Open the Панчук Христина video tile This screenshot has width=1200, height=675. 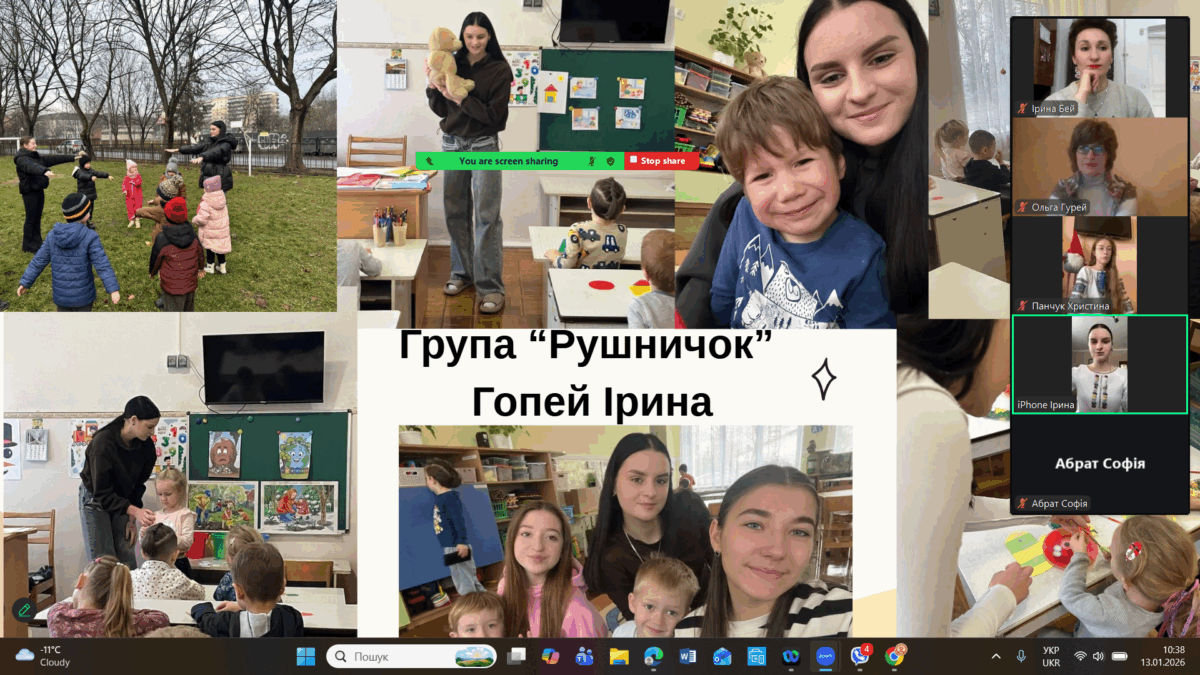[x=1099, y=264]
